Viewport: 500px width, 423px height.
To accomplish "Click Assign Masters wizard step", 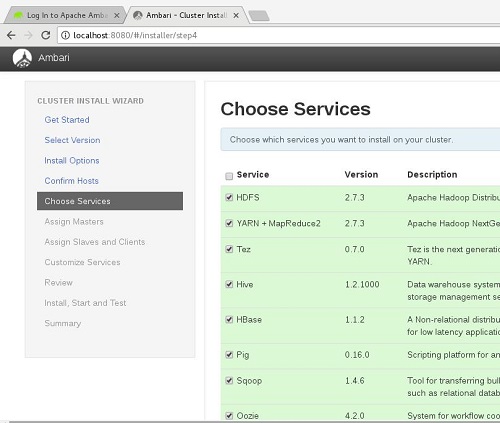I will 74,222.
